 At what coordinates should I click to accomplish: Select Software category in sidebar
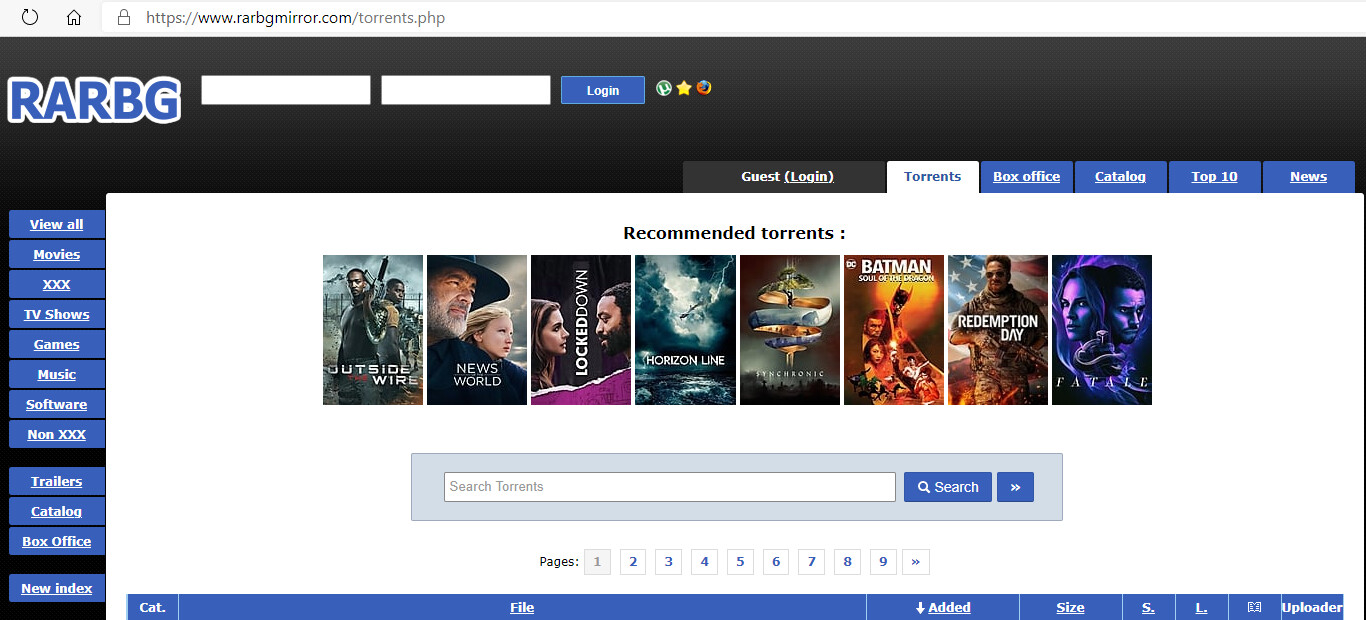click(57, 404)
